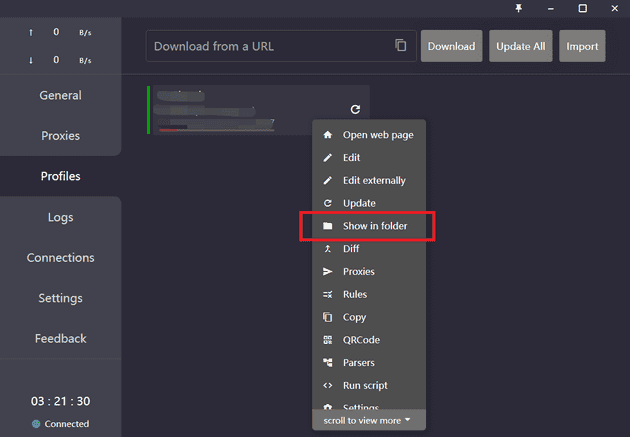630x437 pixels.
Task: Click the pencil icon beside Edit
Action: coord(327,158)
